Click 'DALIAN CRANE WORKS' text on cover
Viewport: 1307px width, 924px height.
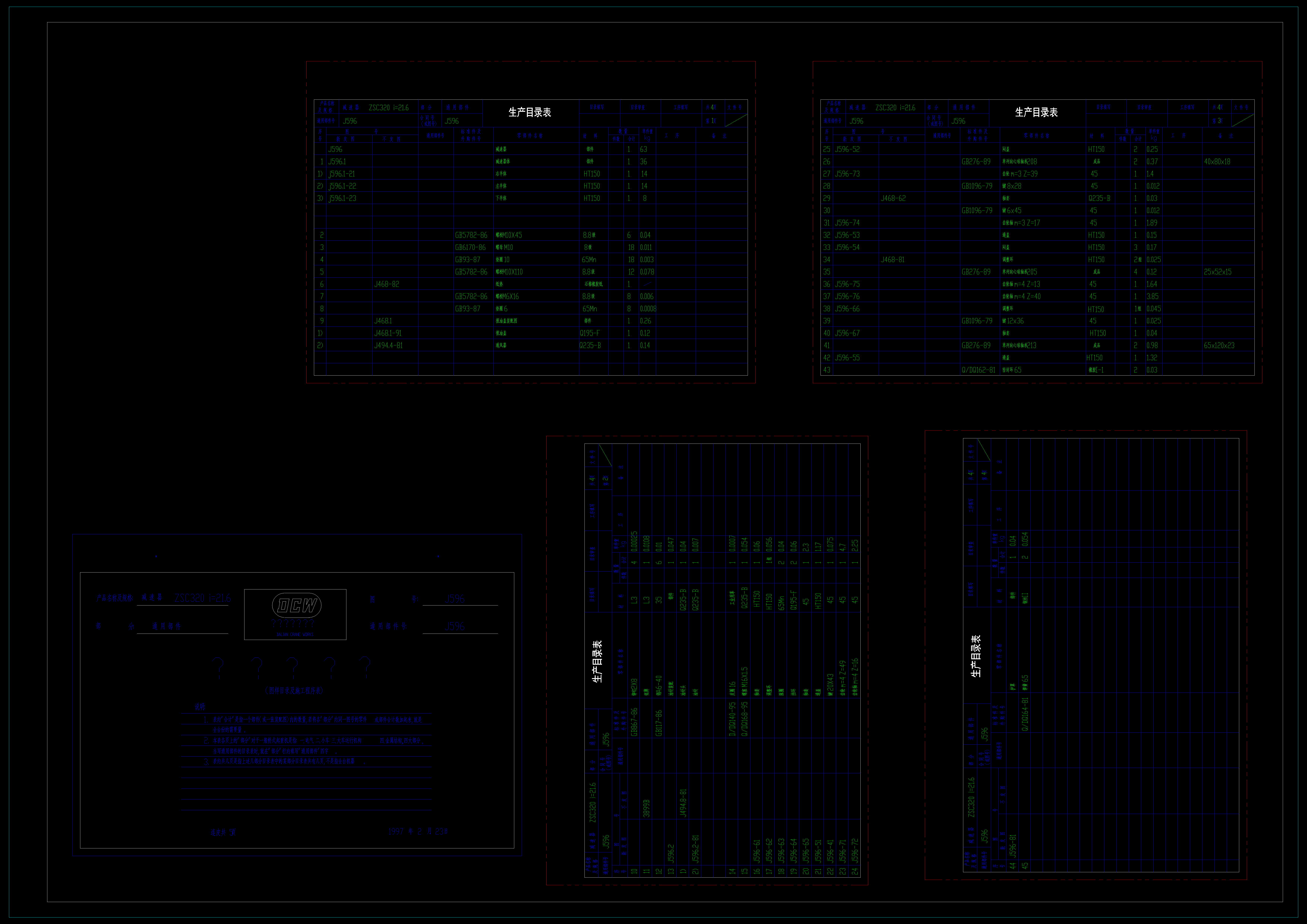coord(295,634)
